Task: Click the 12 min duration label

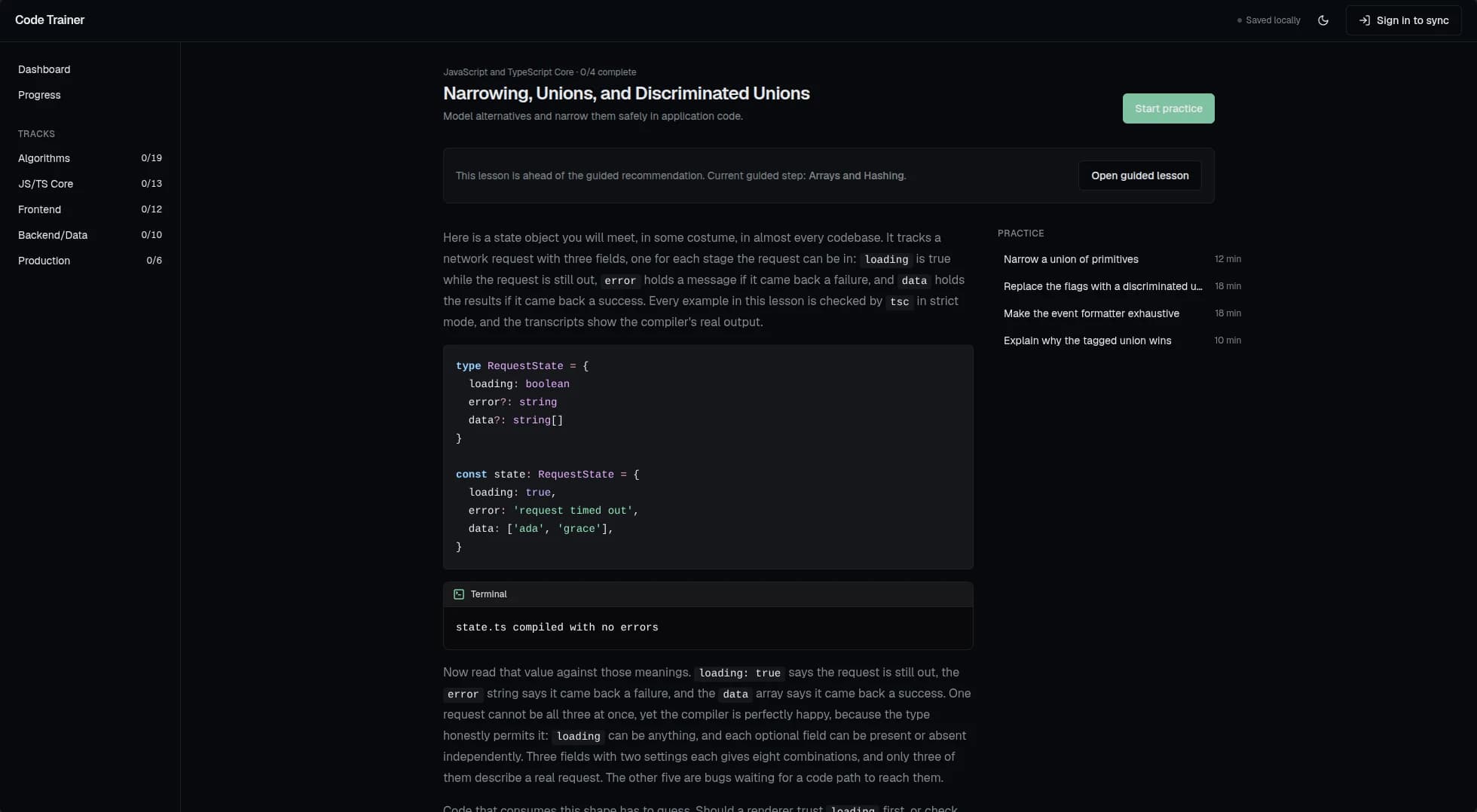Action: click(1228, 259)
